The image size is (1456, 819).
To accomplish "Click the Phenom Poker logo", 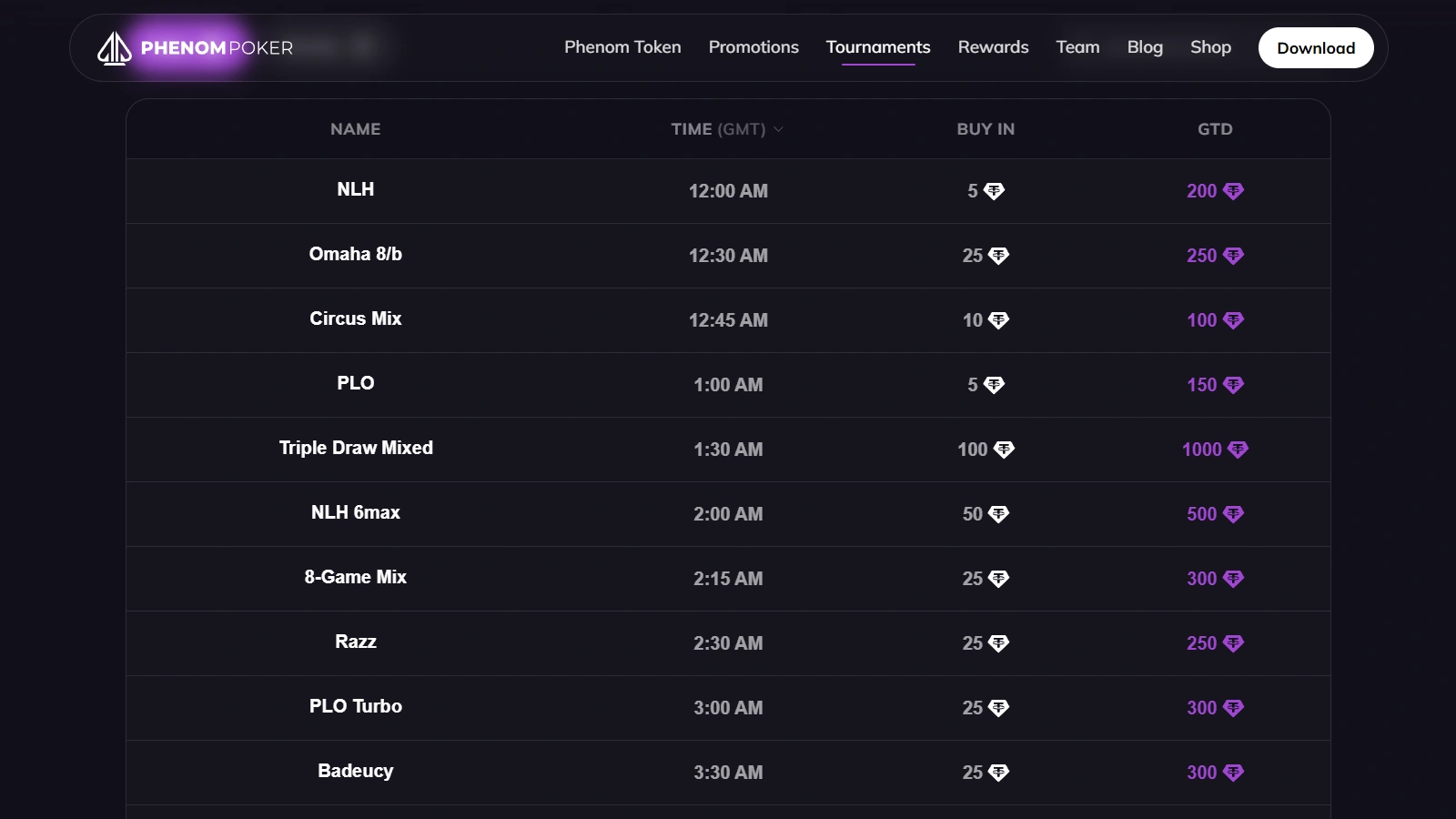I will [x=195, y=47].
